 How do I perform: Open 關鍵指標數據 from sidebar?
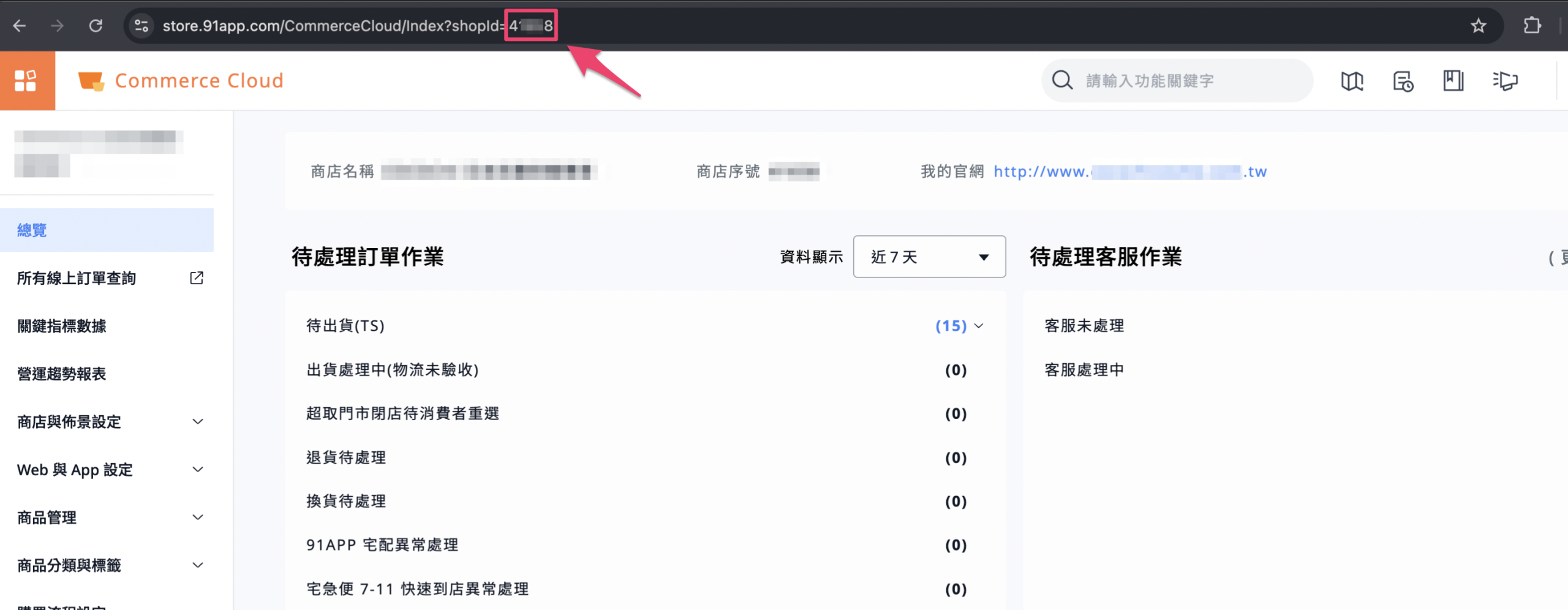(x=62, y=326)
